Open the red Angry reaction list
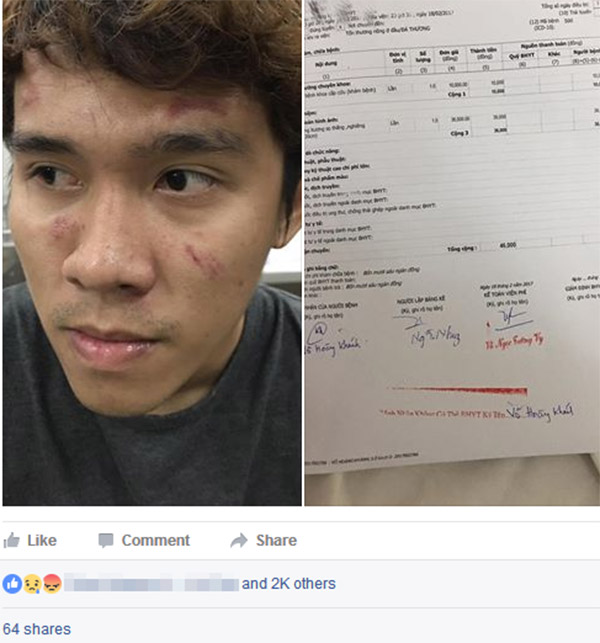Screen dimensions: 600x643 pos(52,584)
